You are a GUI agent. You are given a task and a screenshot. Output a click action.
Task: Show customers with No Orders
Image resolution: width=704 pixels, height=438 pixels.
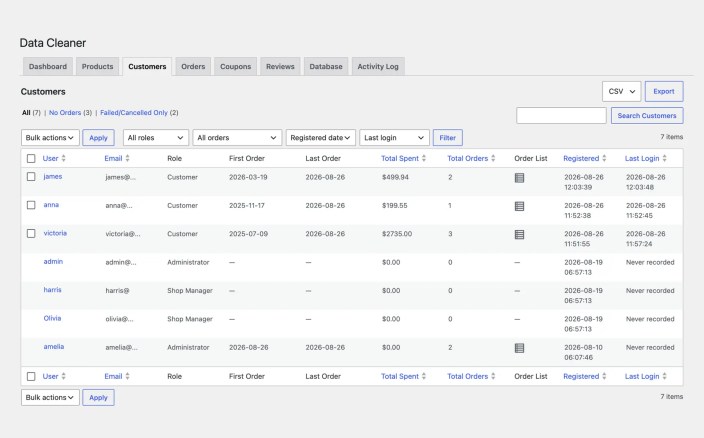[x=65, y=113]
